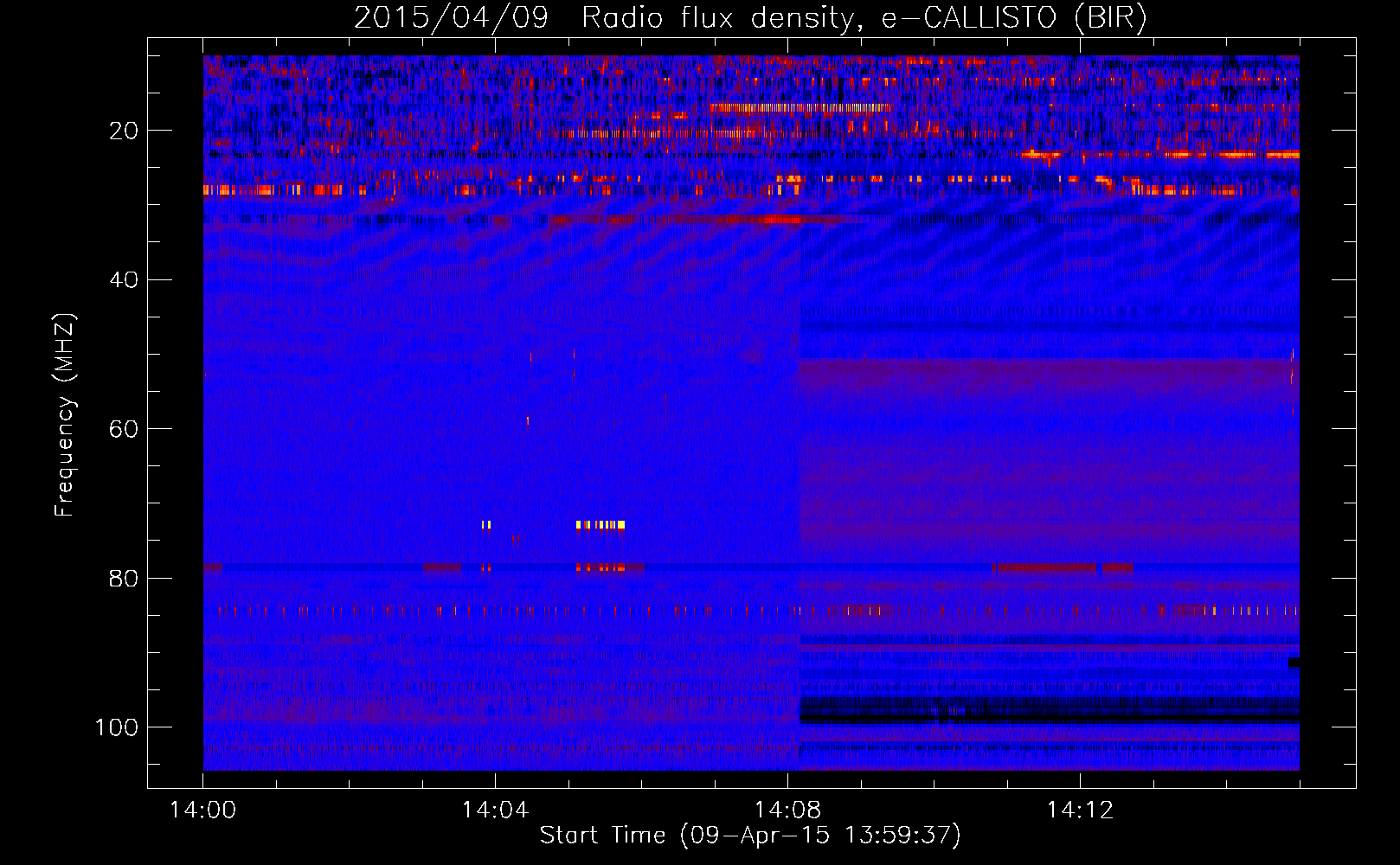Screen dimensions: 1400x865
Task: Click the "100" frequency tick label
Action: (x=117, y=727)
